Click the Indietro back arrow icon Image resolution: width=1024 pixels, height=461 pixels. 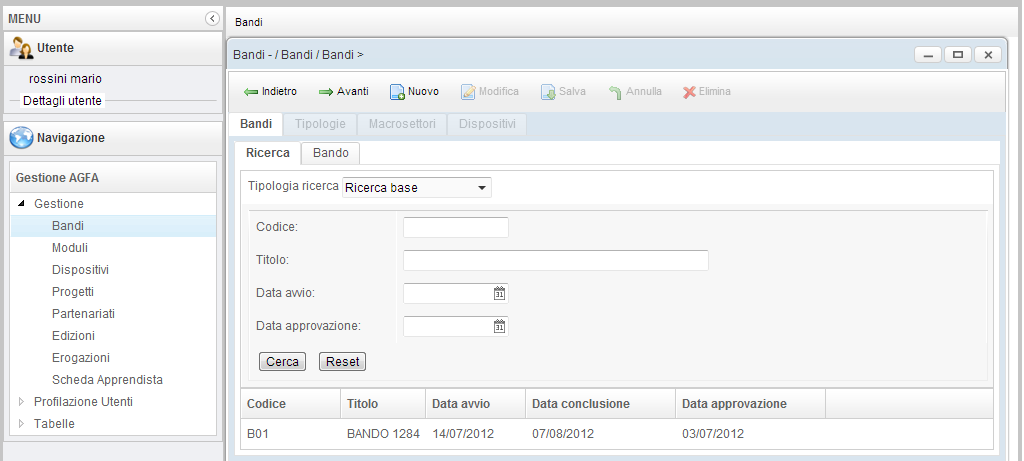tap(251, 92)
